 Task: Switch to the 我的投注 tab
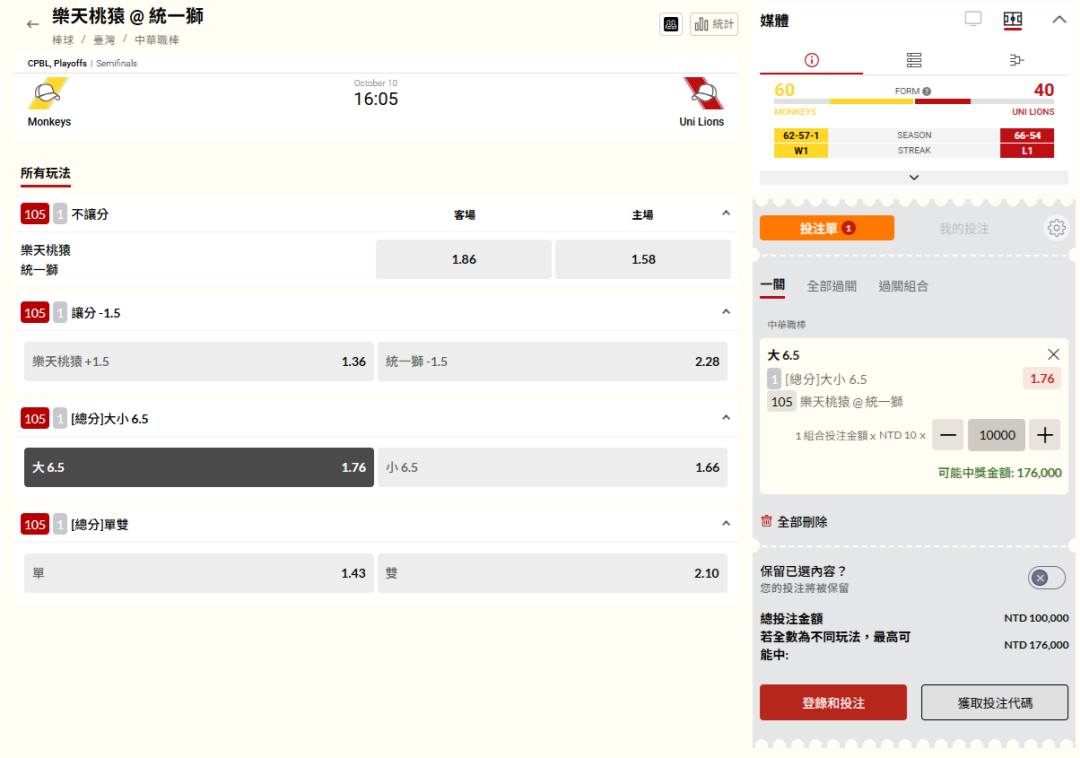point(963,228)
